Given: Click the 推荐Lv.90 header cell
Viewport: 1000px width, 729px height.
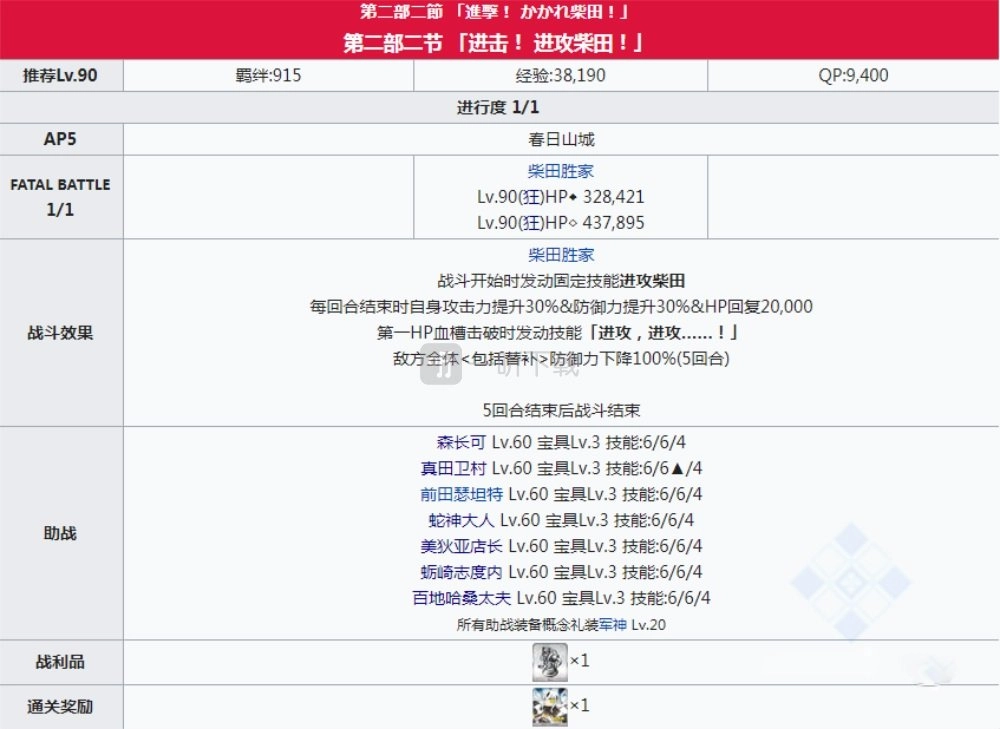Looking at the screenshot, I should (x=61, y=75).
